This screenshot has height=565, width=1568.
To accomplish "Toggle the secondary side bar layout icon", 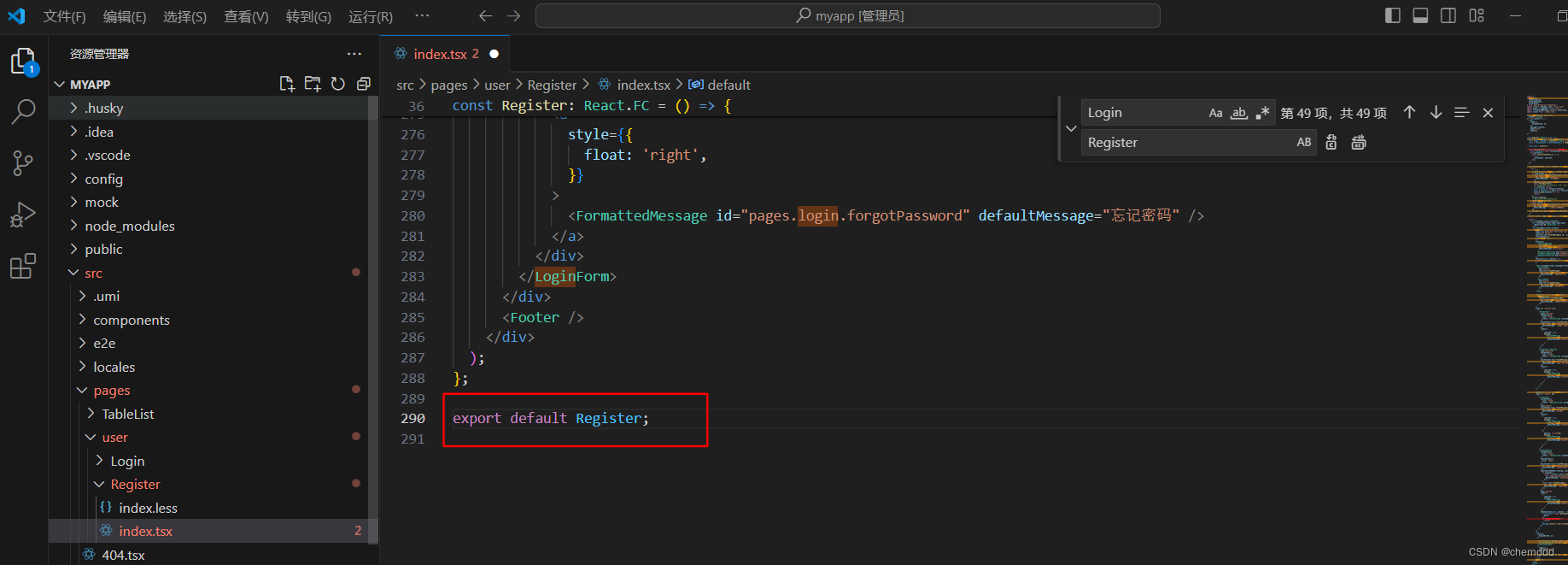I will 1448,15.
